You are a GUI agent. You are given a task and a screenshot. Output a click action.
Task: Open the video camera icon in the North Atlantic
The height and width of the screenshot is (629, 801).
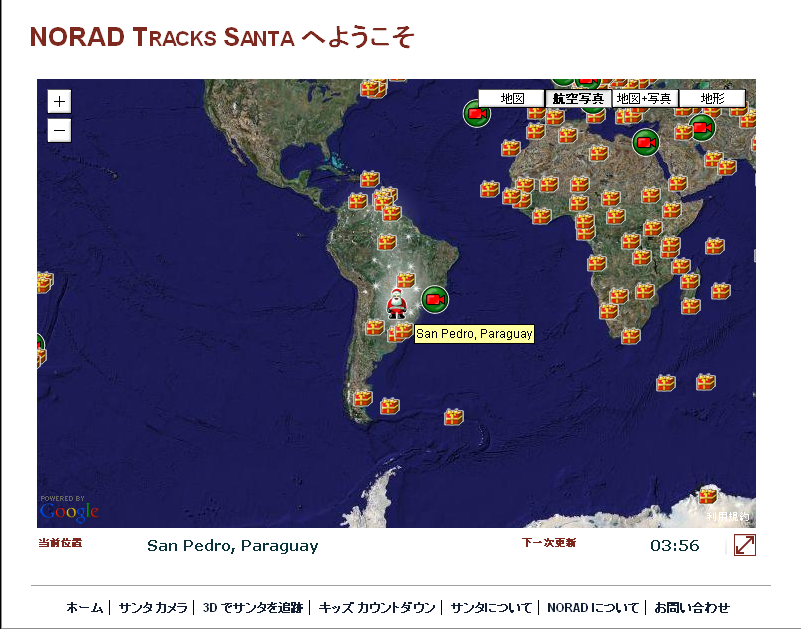coord(477,114)
